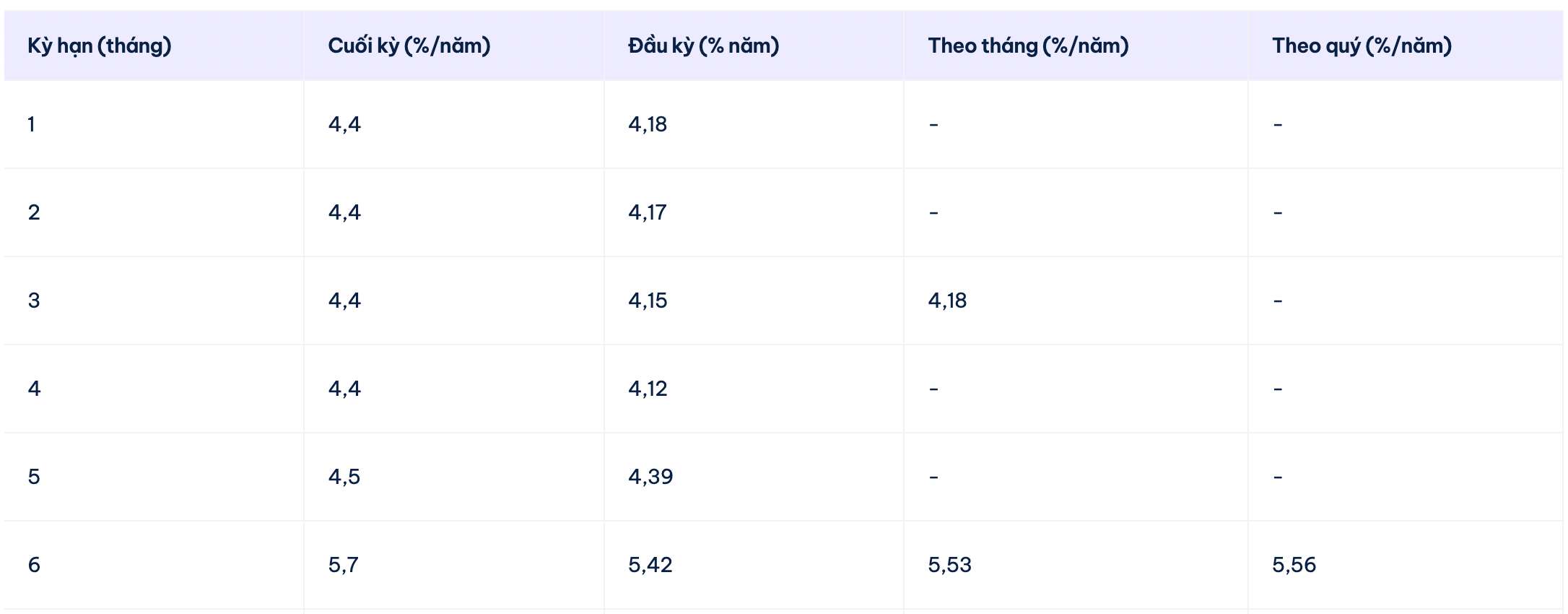
Task: Click the 4,17 rate in the 2-month row
Action: (x=648, y=212)
